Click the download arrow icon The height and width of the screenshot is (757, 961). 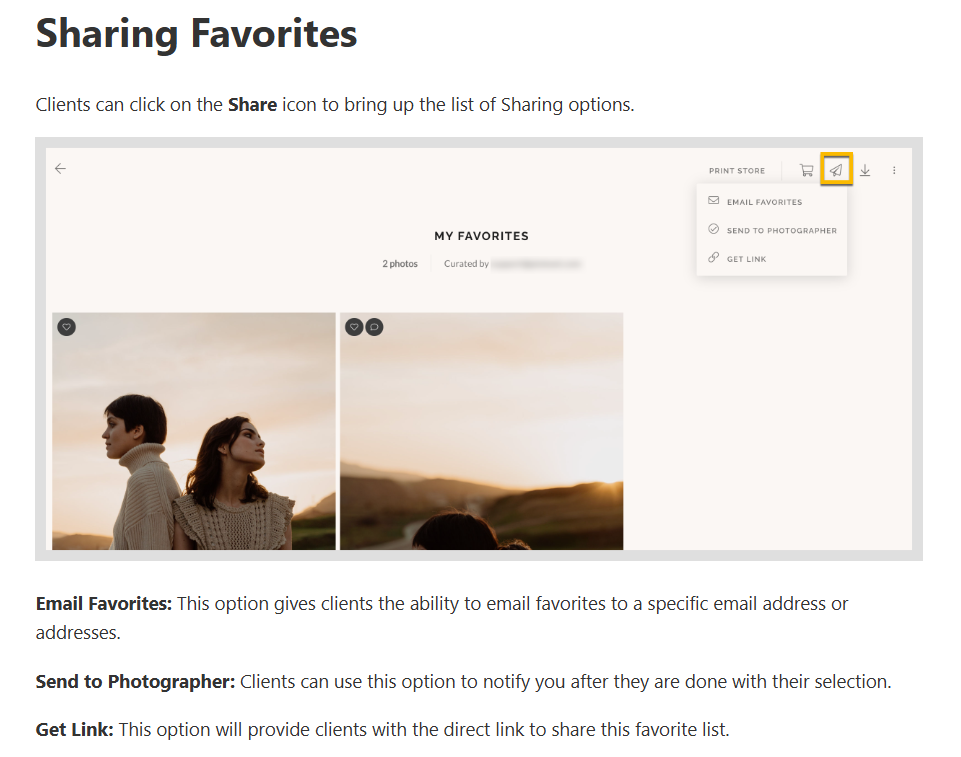tap(865, 170)
